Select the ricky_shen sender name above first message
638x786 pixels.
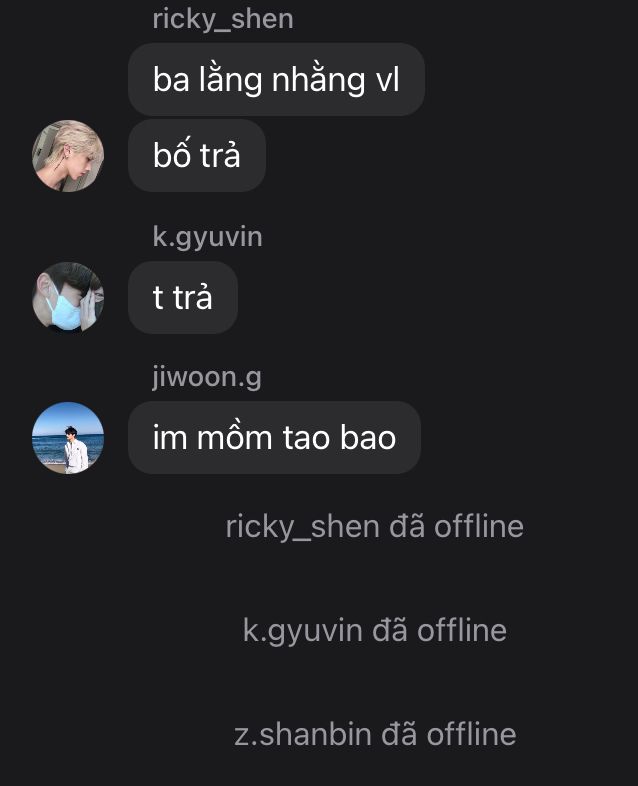coord(223,20)
